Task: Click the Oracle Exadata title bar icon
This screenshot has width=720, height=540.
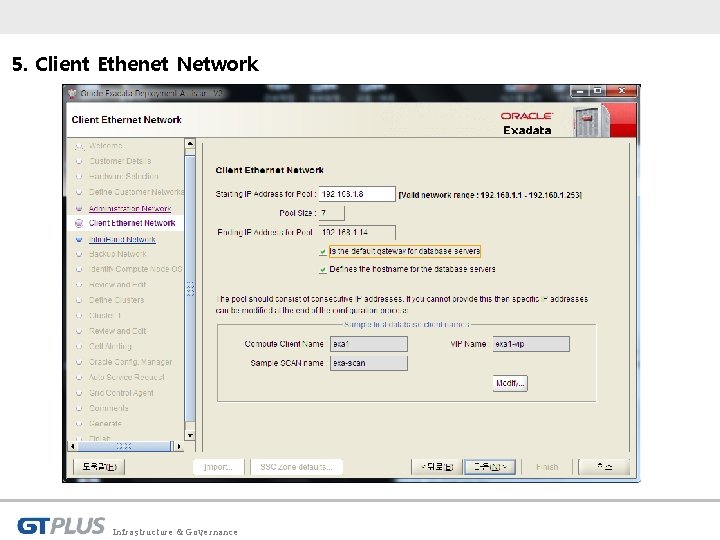Action: coord(72,94)
